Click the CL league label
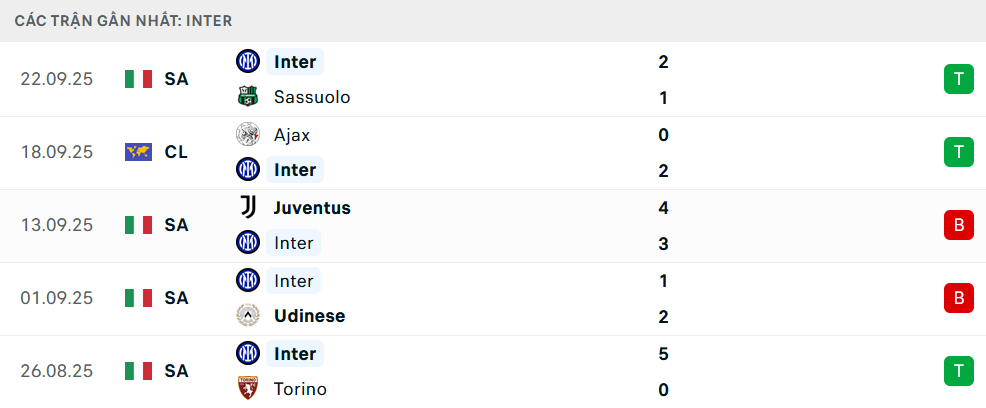Viewport: 986px width, 408px height. (176, 152)
